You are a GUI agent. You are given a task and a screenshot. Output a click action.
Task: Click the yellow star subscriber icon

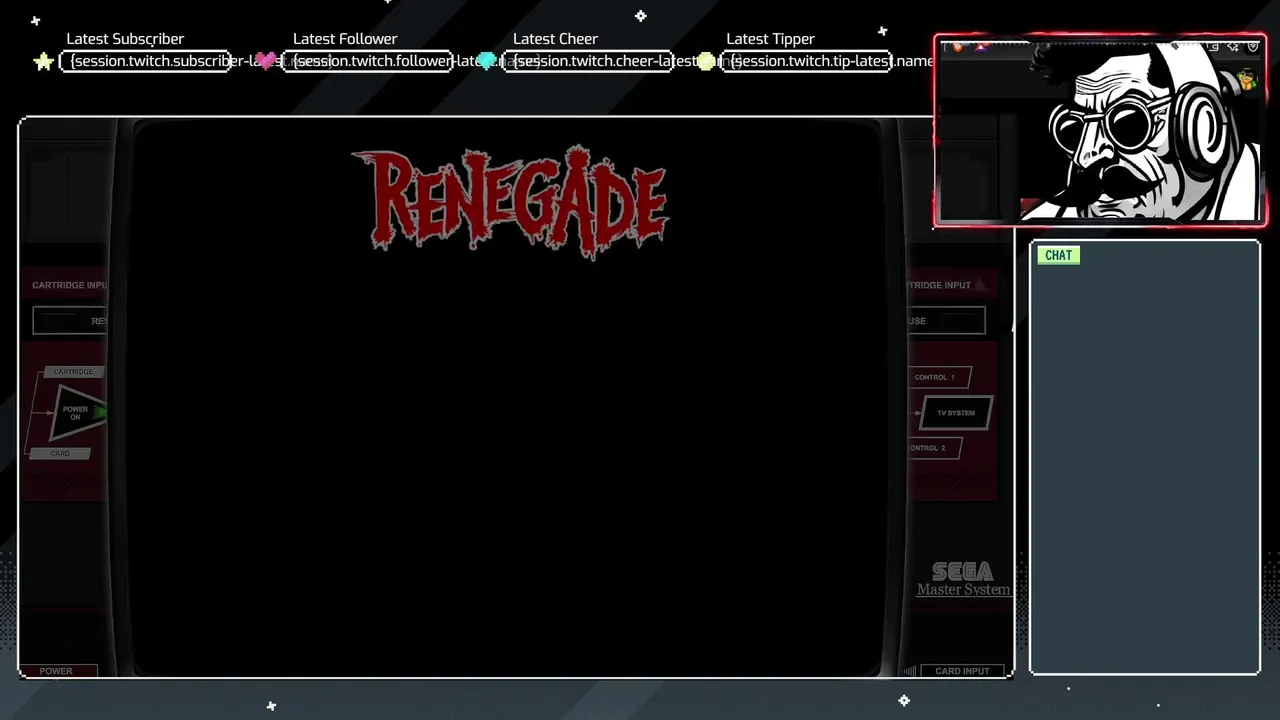point(43,62)
